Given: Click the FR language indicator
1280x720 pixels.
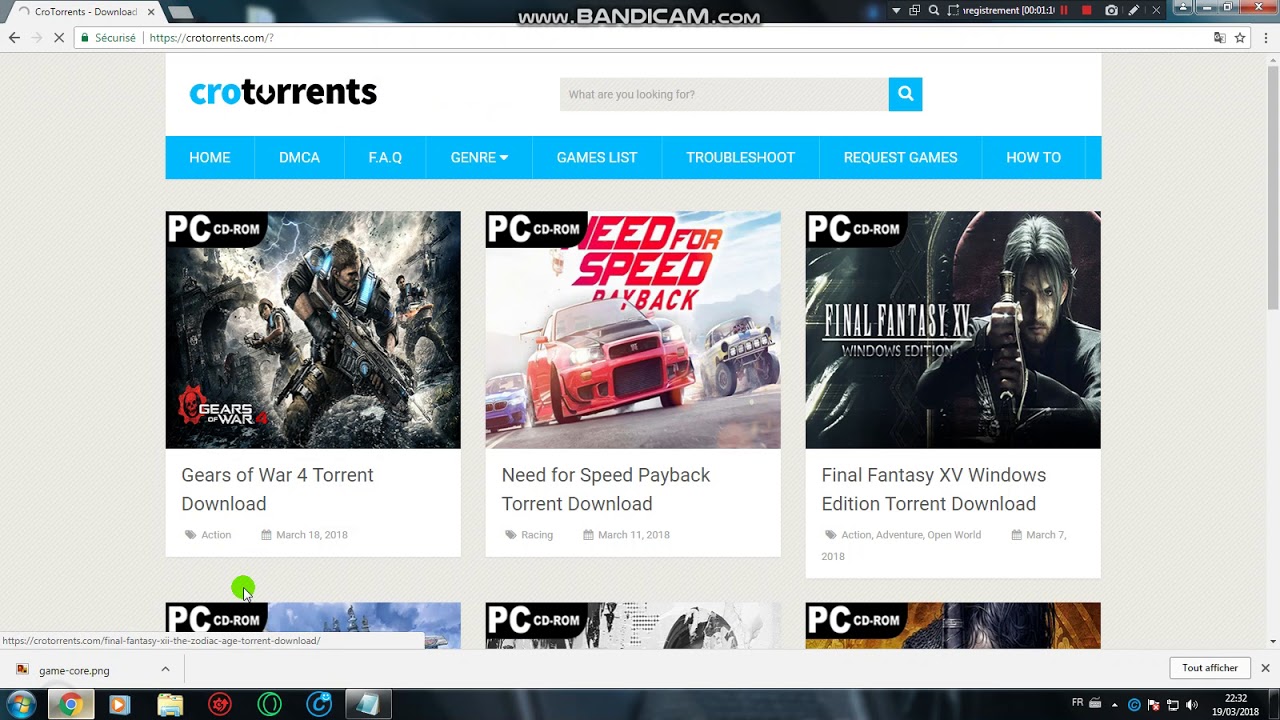Looking at the screenshot, I should pos(1077,703).
